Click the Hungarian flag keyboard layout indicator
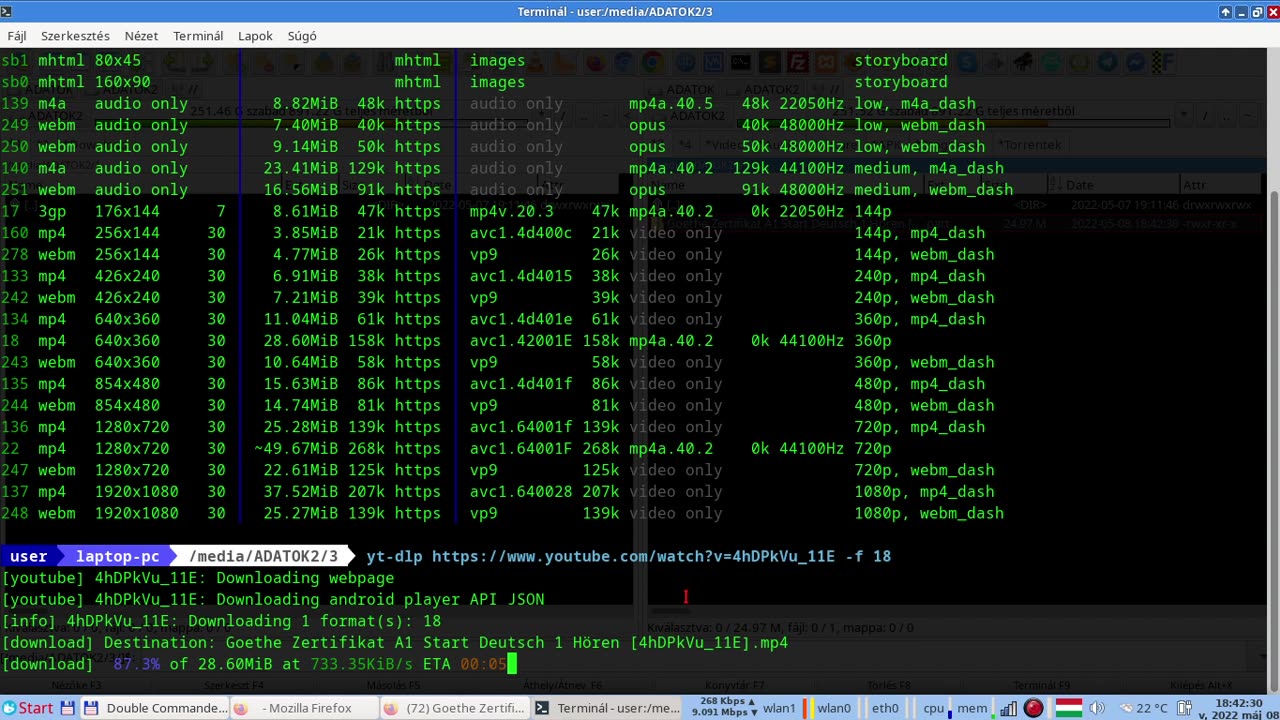Screen dimensions: 1280x720 click(x=1069, y=708)
